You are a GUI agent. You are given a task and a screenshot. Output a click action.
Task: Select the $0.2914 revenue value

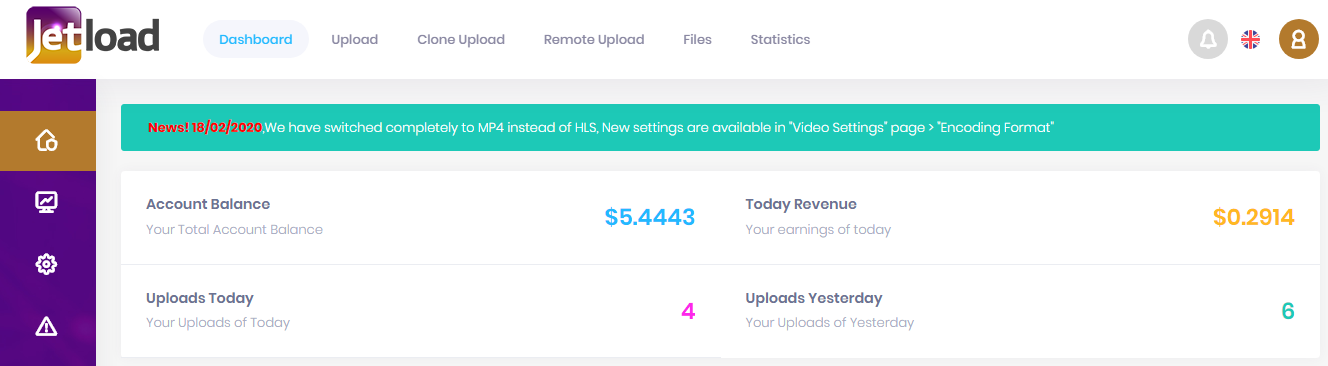coord(1254,217)
